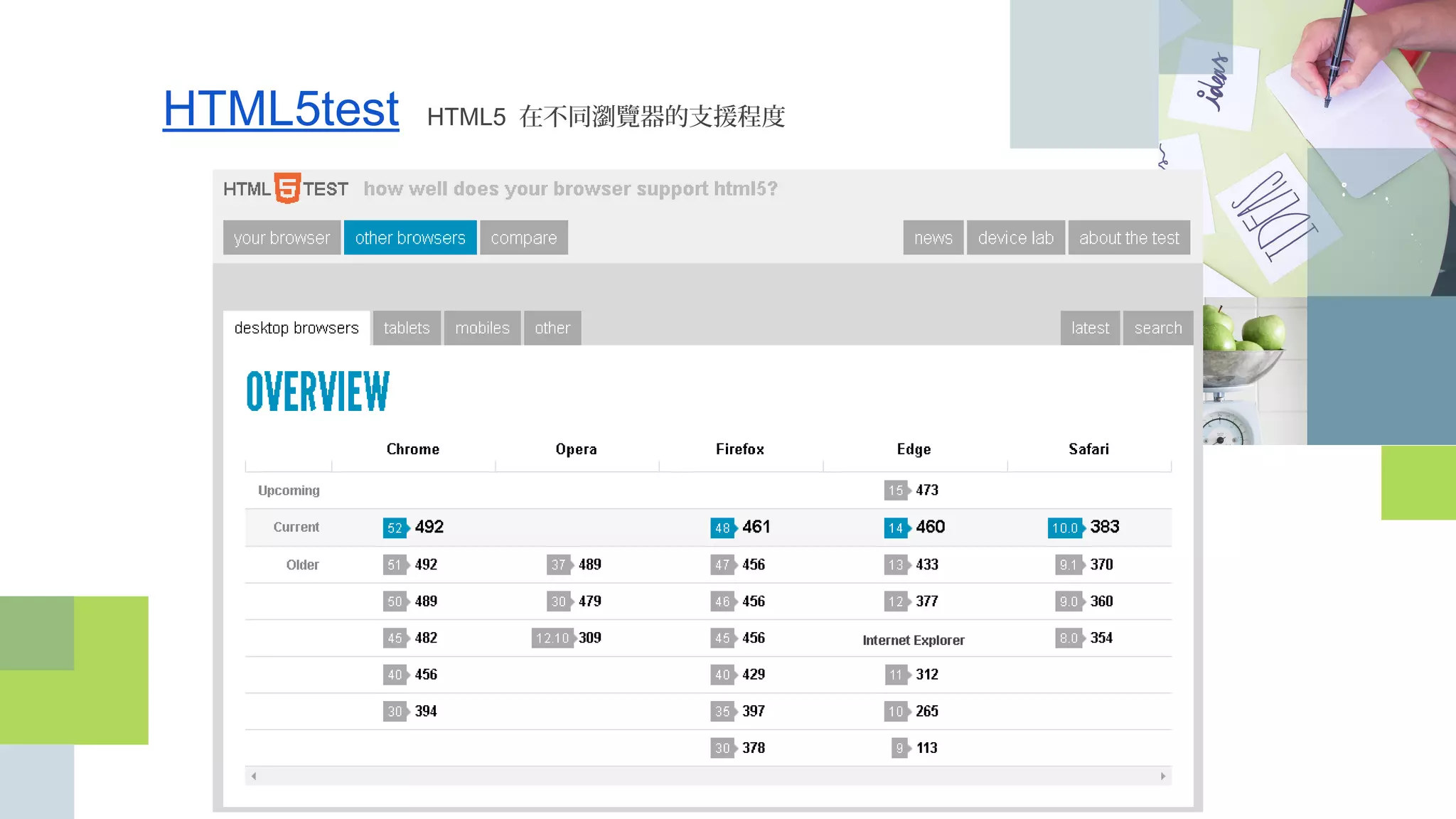Open the 'search' button
The image size is (1456, 819).
pyautogui.click(x=1158, y=328)
